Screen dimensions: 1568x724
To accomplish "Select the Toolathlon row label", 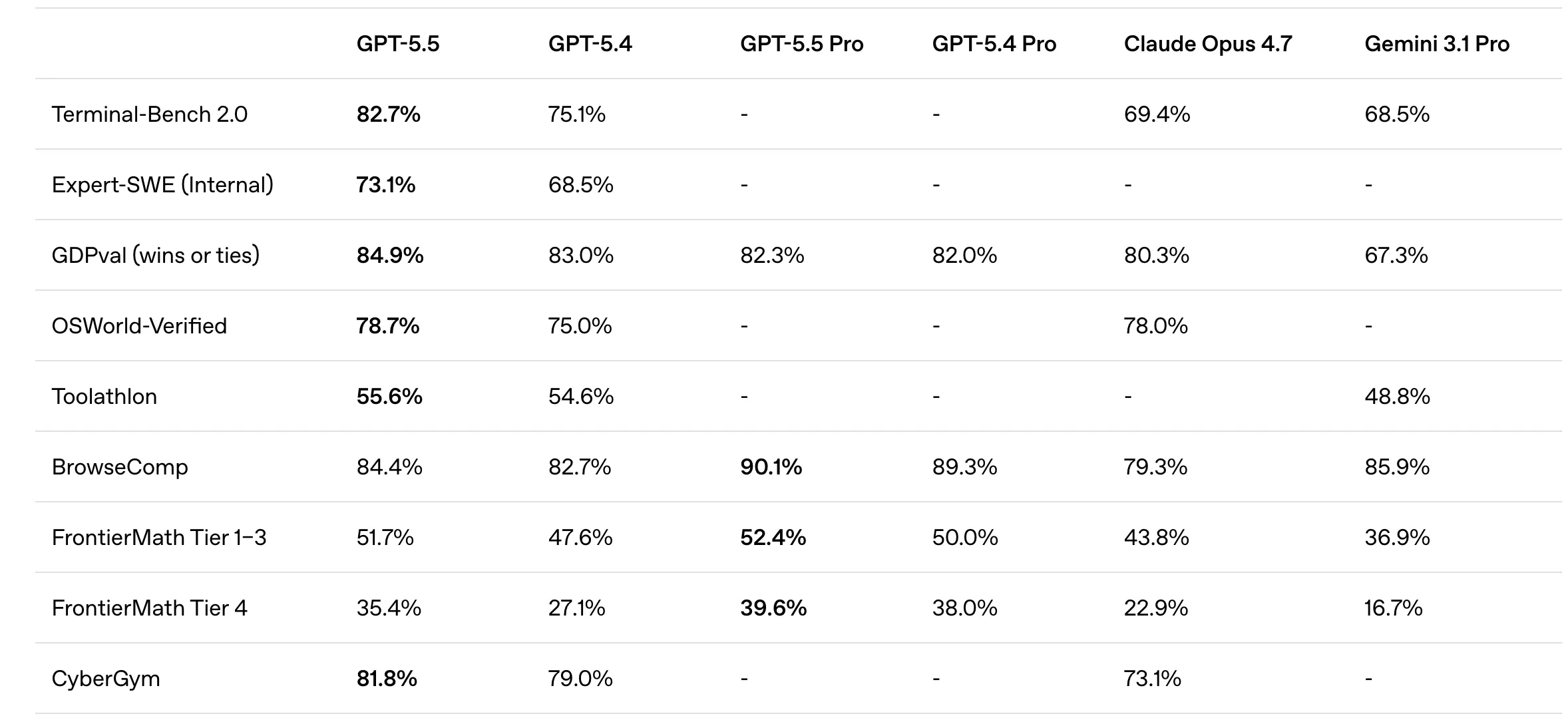I will tap(104, 397).
